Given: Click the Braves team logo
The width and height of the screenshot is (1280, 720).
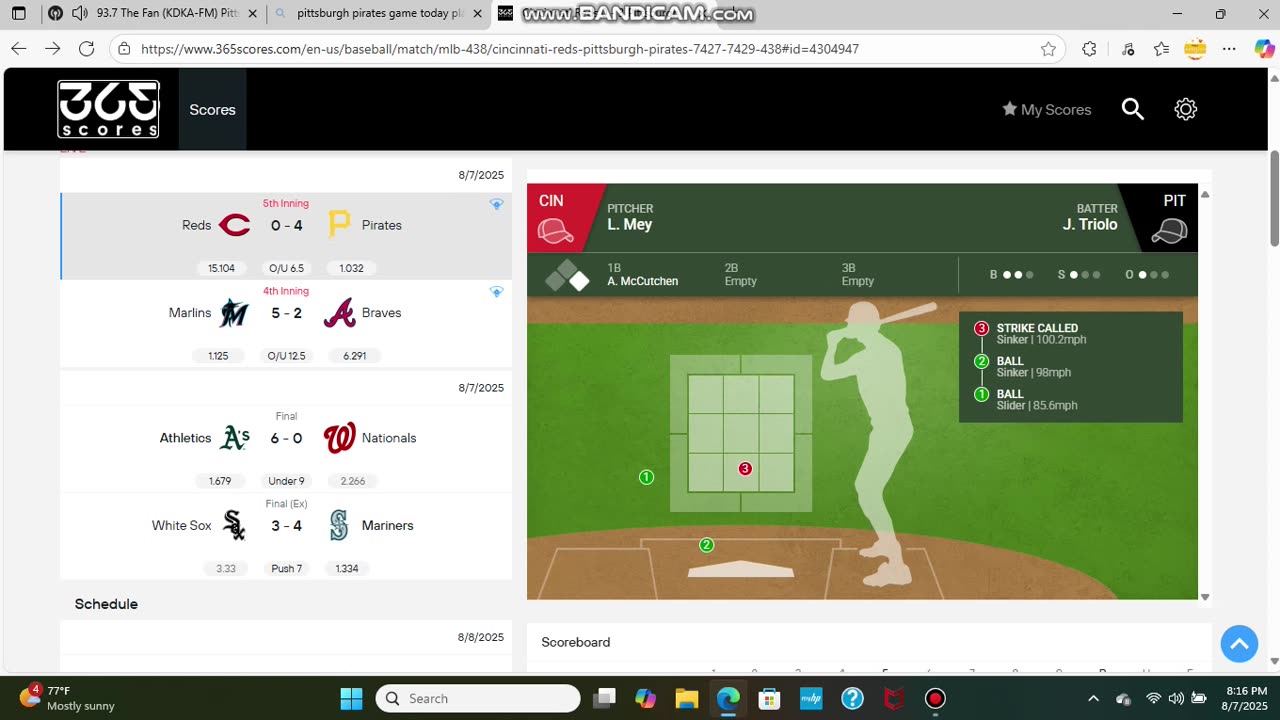Looking at the screenshot, I should pos(339,313).
